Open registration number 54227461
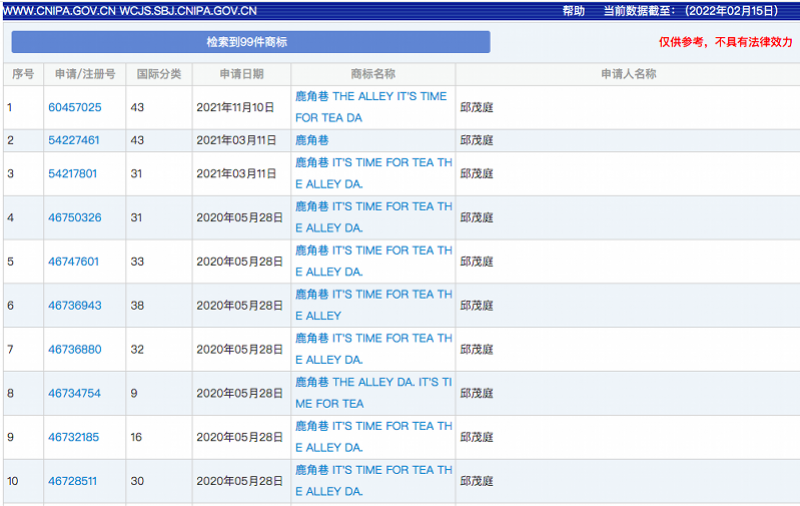Viewport: 800px width, 506px height. pyautogui.click(x=73, y=140)
